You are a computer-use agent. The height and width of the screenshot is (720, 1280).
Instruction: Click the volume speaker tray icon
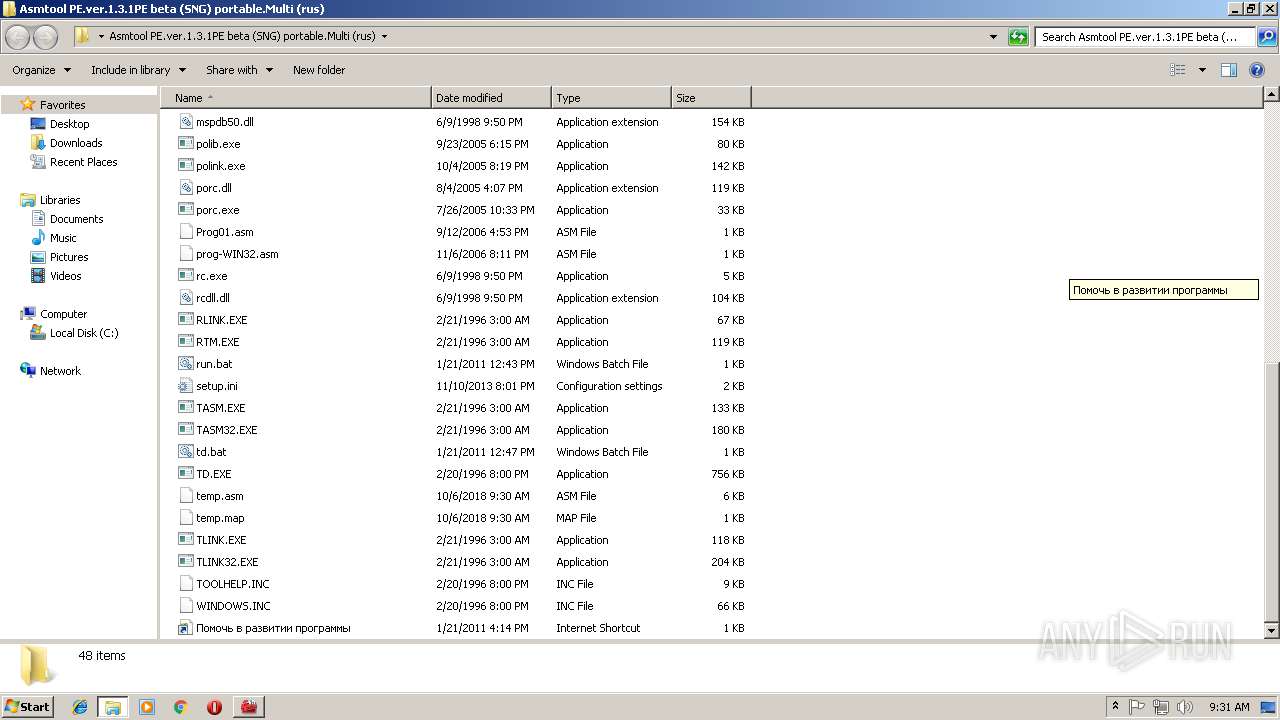click(1185, 707)
